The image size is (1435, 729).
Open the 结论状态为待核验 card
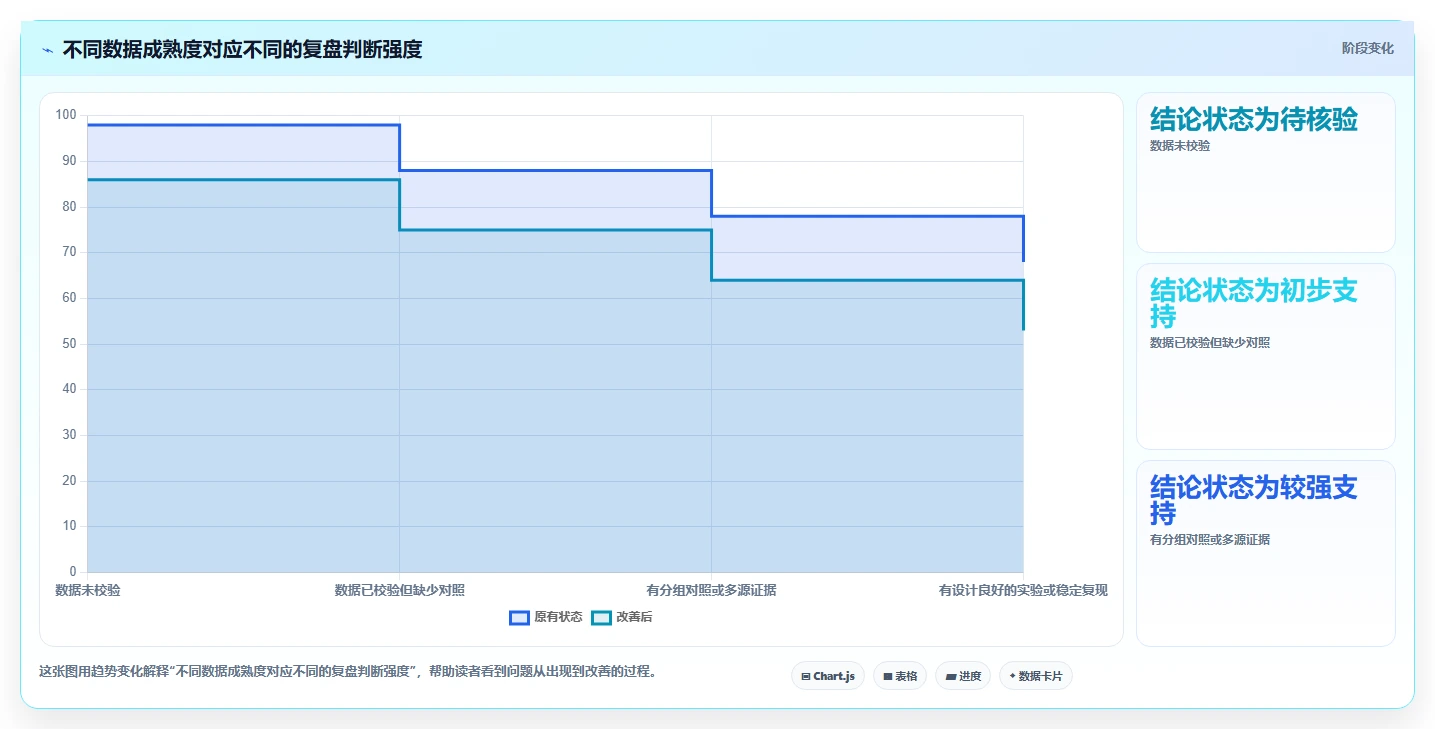(1265, 172)
